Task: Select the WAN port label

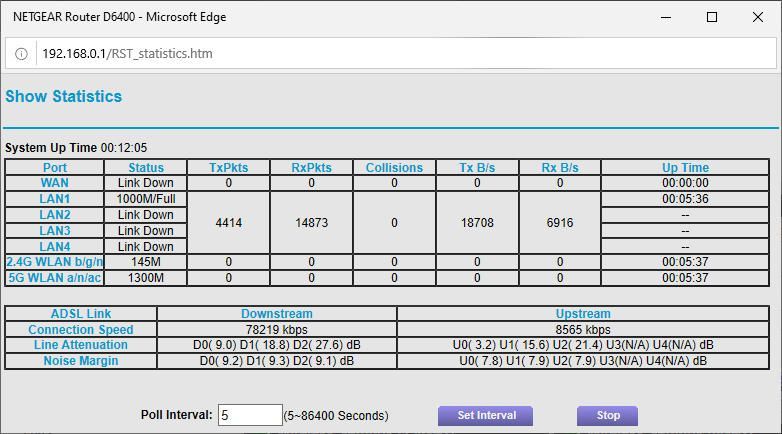Action: 54,183
